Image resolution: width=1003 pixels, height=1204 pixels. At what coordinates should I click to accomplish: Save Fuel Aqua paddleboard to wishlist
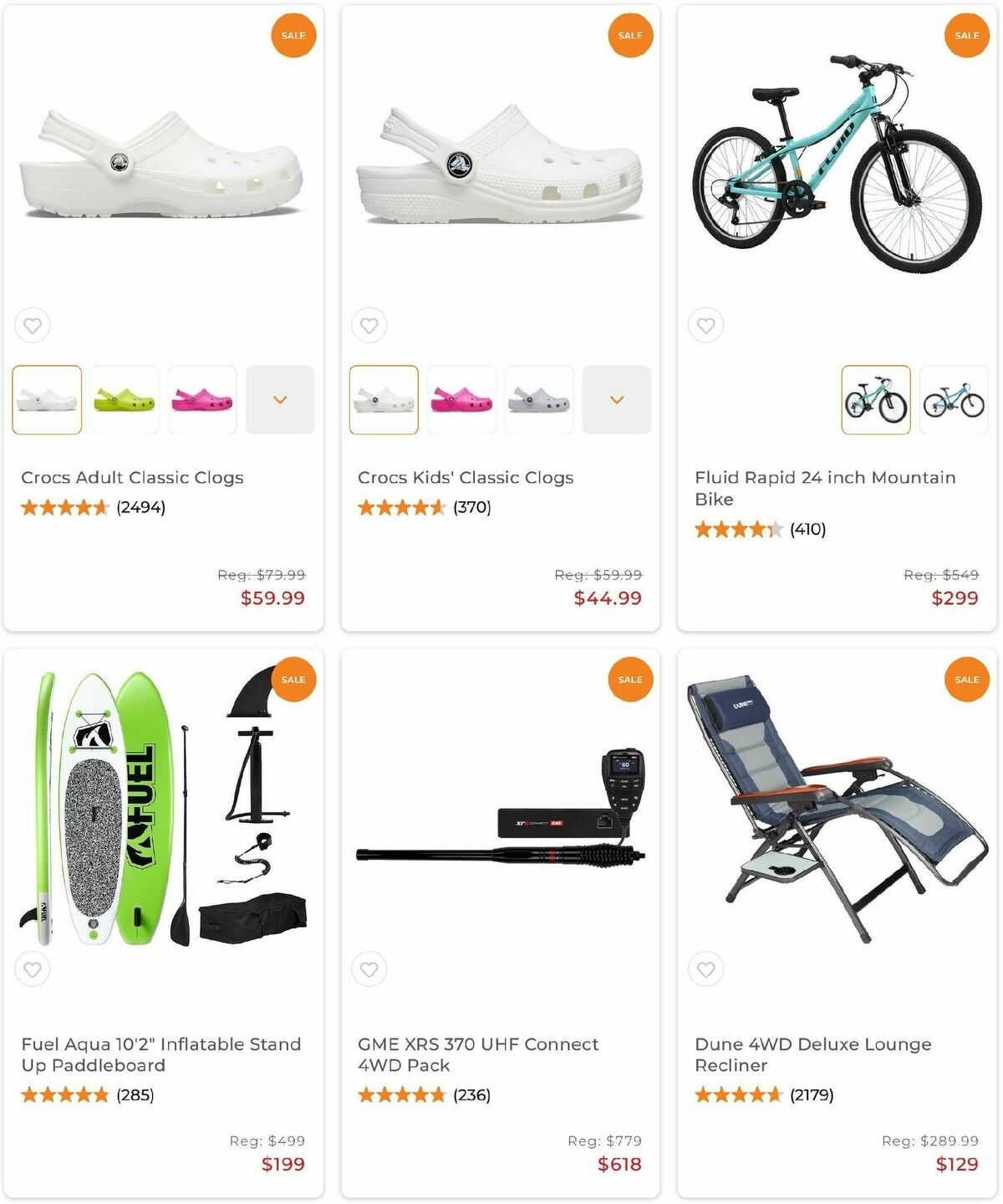33,969
